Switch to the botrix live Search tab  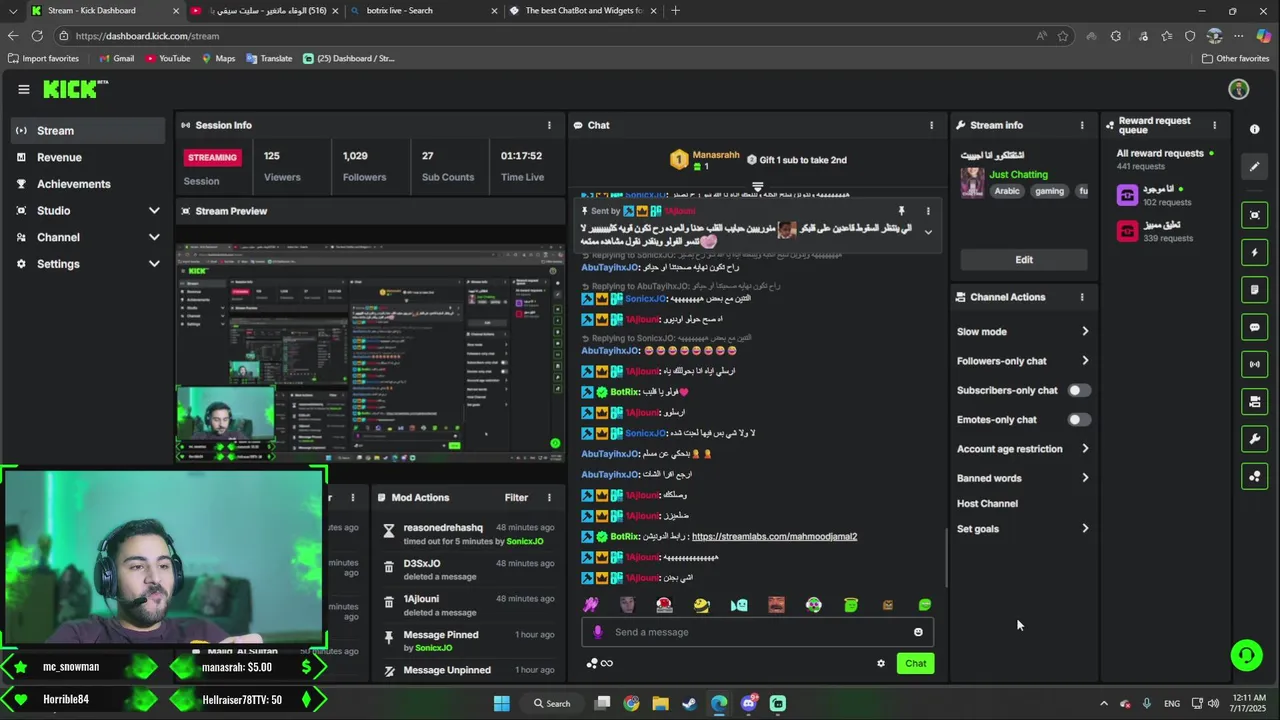pyautogui.click(x=423, y=11)
